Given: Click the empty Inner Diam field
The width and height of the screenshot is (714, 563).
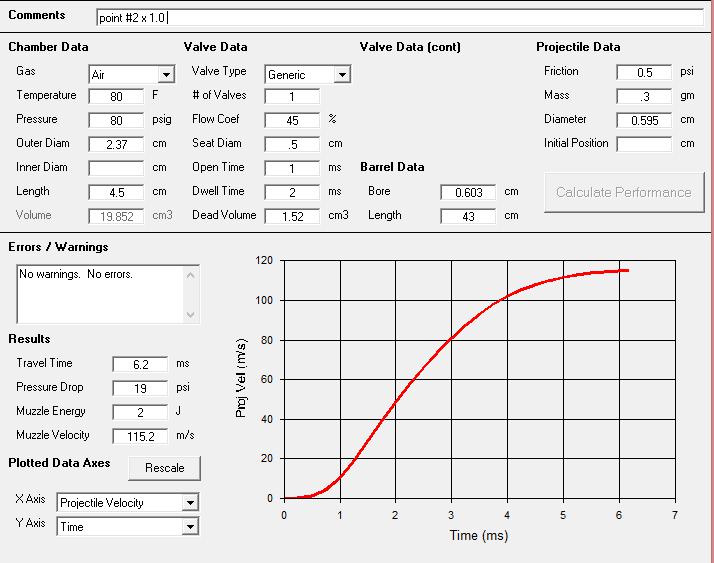Looking at the screenshot, I should pyautogui.click(x=116, y=168).
